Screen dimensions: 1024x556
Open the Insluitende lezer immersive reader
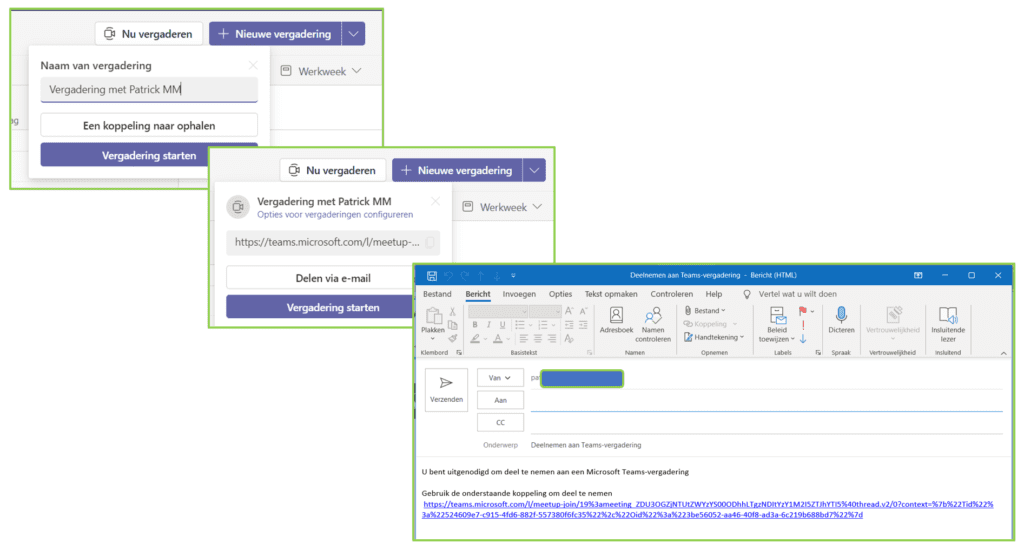coord(948,324)
